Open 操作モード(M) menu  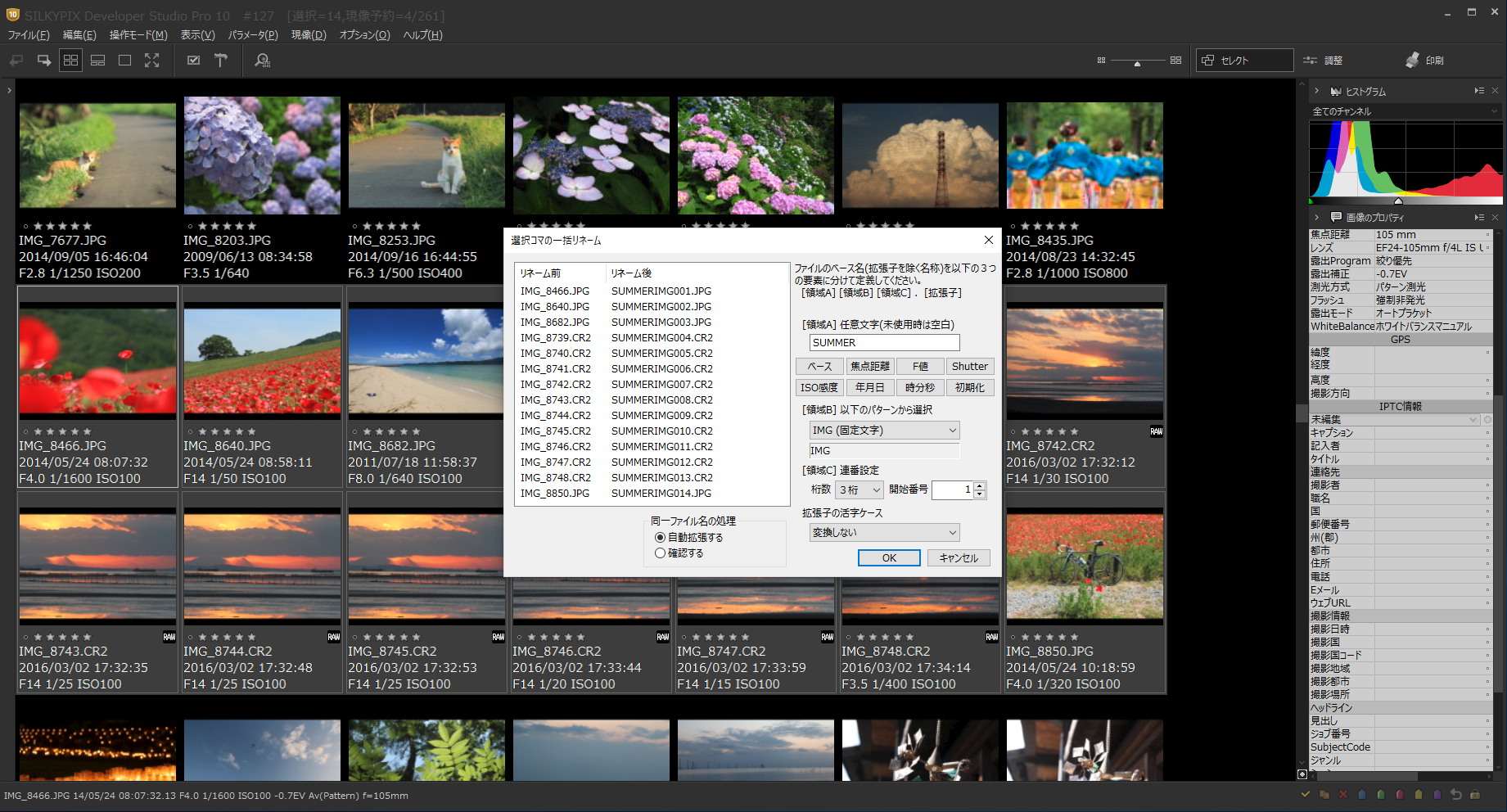pos(138,35)
